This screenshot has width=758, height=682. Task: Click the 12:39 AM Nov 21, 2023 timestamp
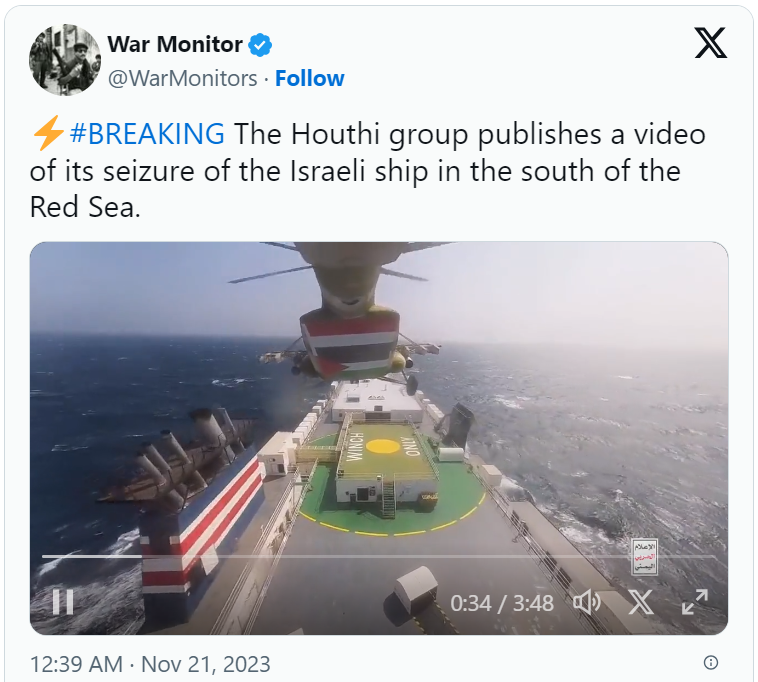pyautogui.click(x=150, y=664)
